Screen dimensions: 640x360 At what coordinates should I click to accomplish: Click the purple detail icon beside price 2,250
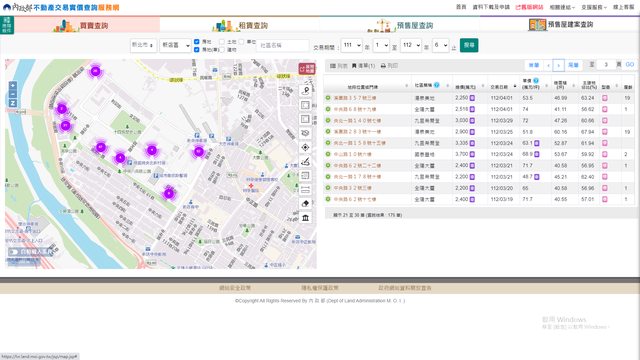pyautogui.click(x=472, y=98)
